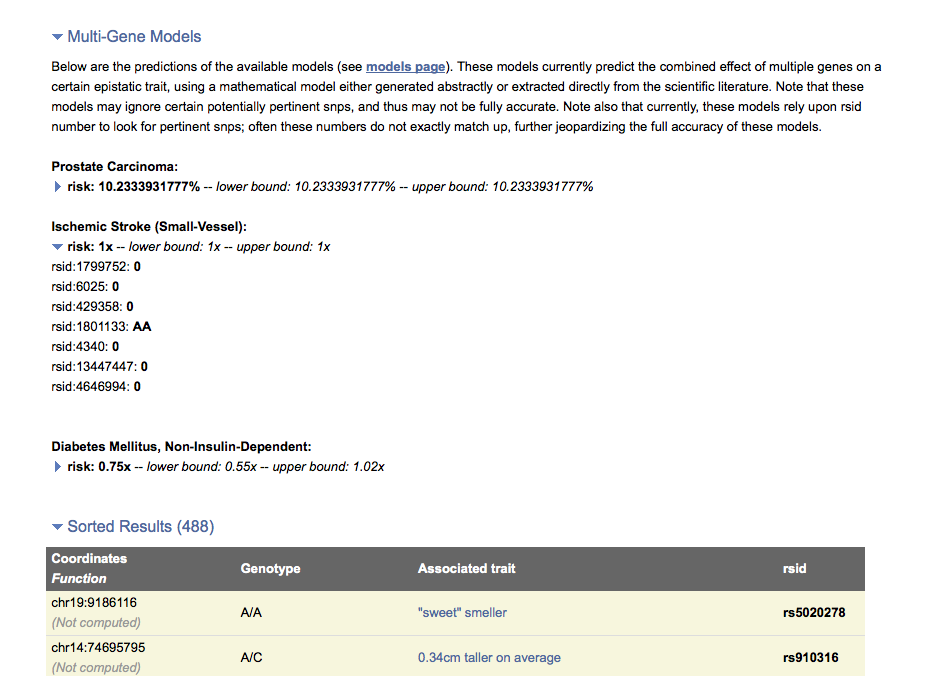Click the rsid:1801133 AA genotype line

click(101, 326)
